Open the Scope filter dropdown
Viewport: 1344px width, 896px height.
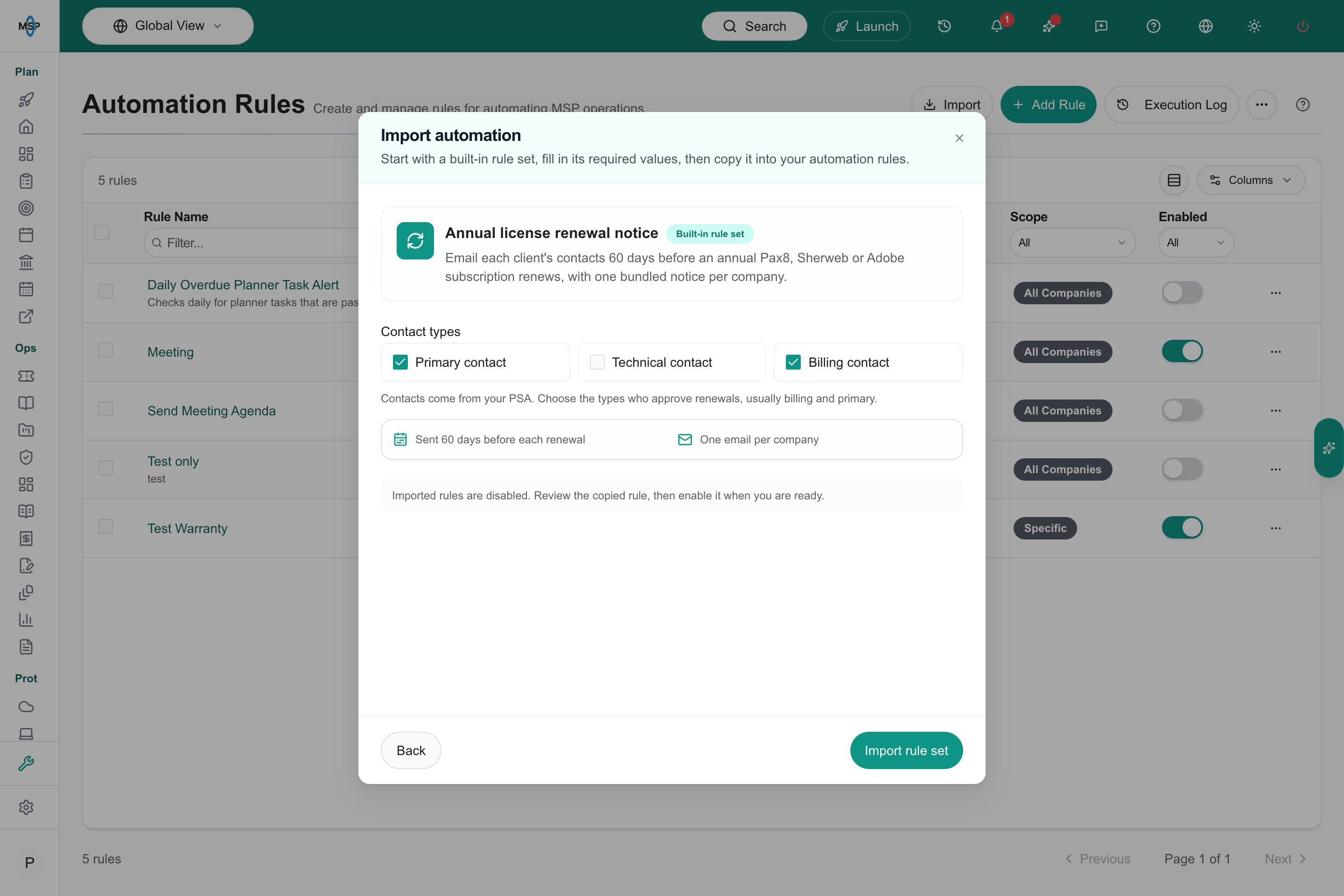pyautogui.click(x=1072, y=243)
